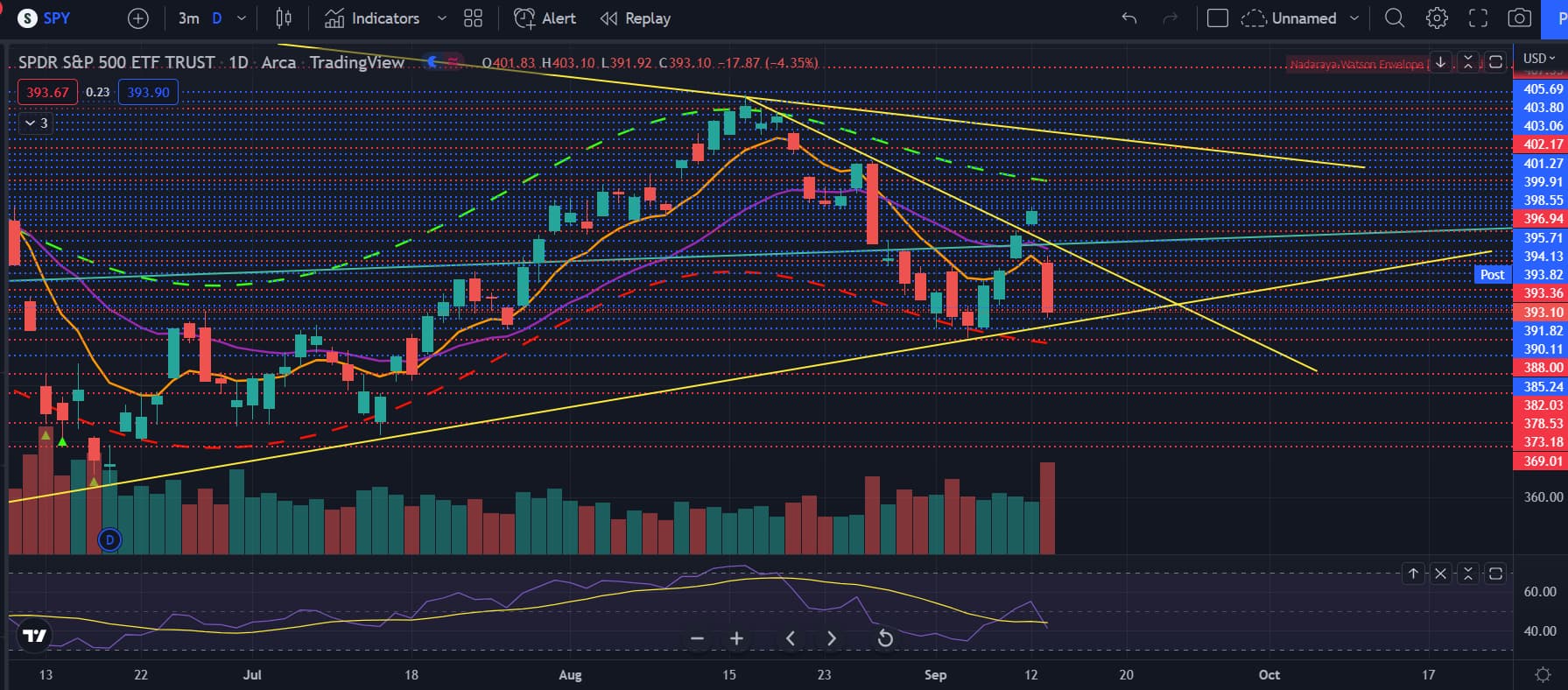Click the SPDR S&P 500 ETF TRUST title
The width and height of the screenshot is (1568, 690).
(116, 62)
